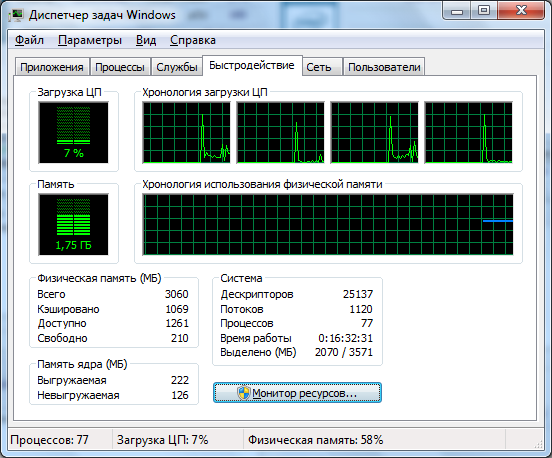Open the Параметры menu
552x458 pixels.
tap(90, 40)
